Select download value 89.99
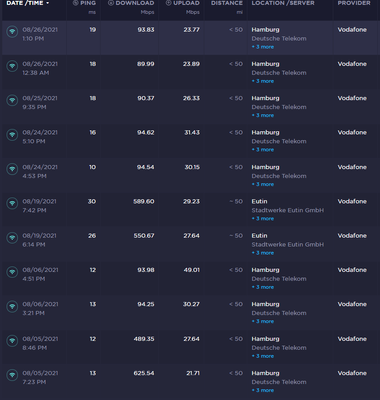This screenshot has width=380, height=400. [146, 64]
